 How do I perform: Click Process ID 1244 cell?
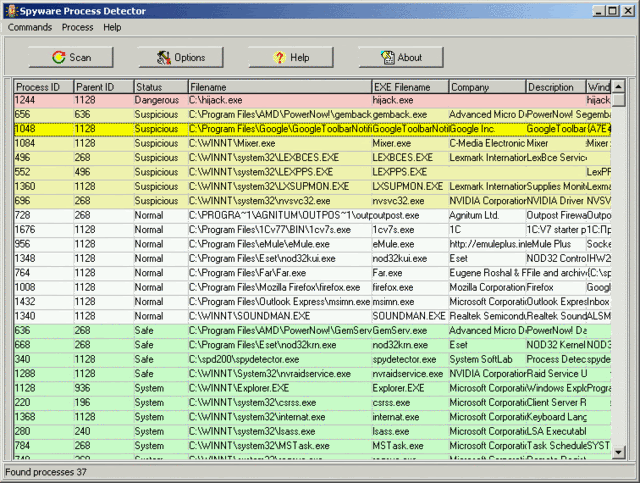44,100
